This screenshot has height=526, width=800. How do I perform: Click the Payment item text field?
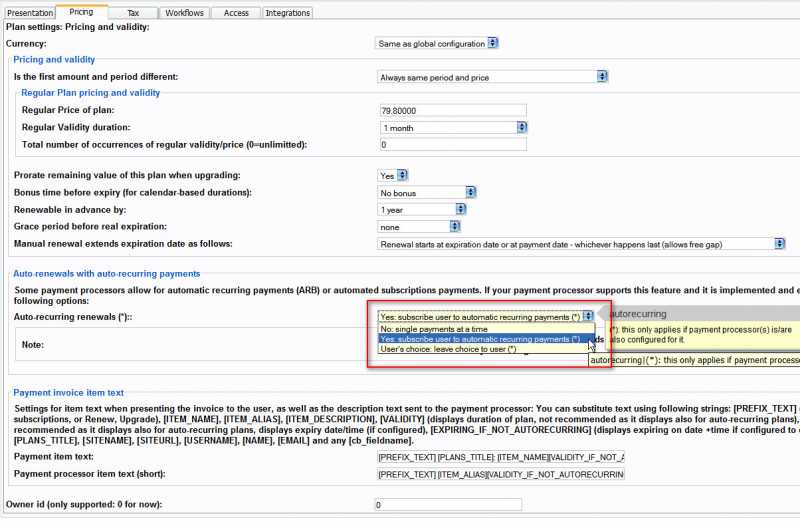coord(501,457)
